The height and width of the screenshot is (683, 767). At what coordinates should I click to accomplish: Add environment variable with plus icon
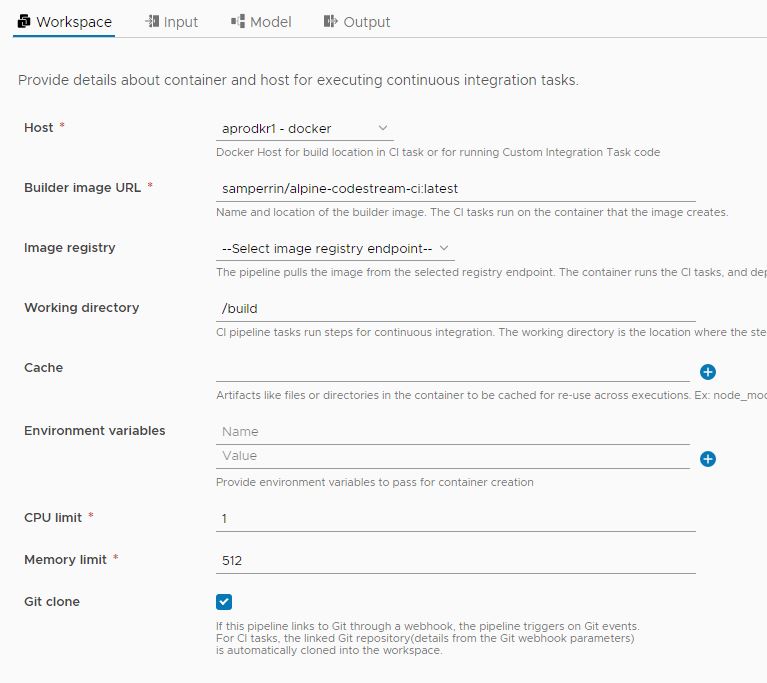[x=707, y=459]
